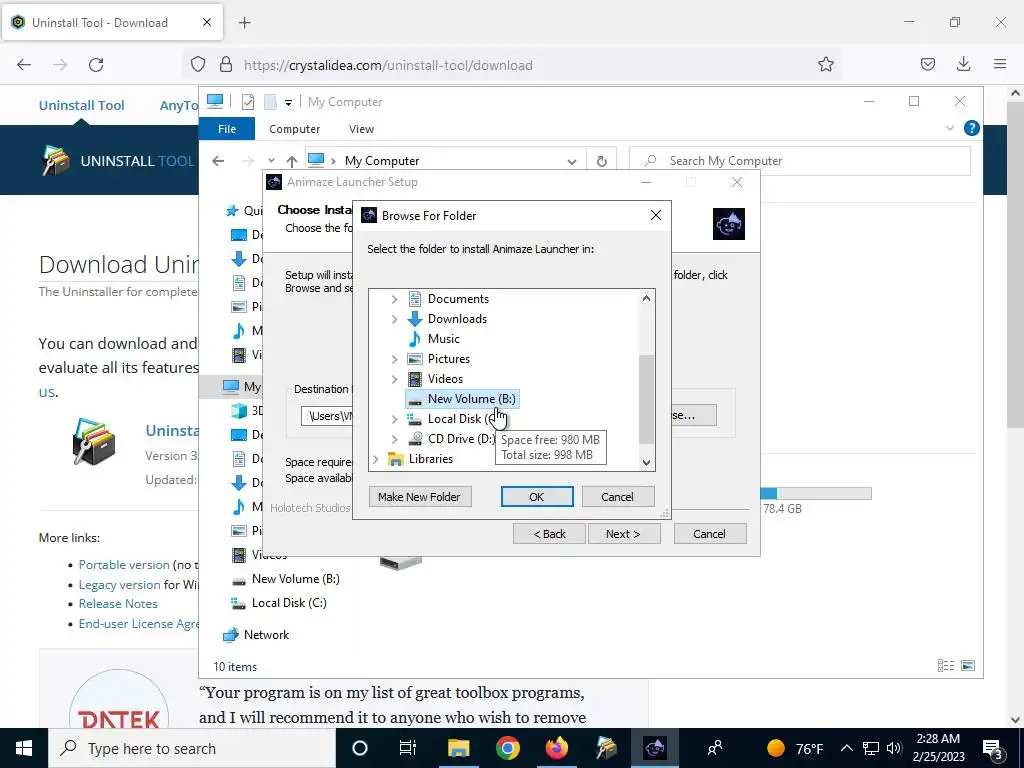Image resolution: width=1024 pixels, height=768 pixels.
Task: Select Downloads folder in Browse dialog
Action: point(457,319)
